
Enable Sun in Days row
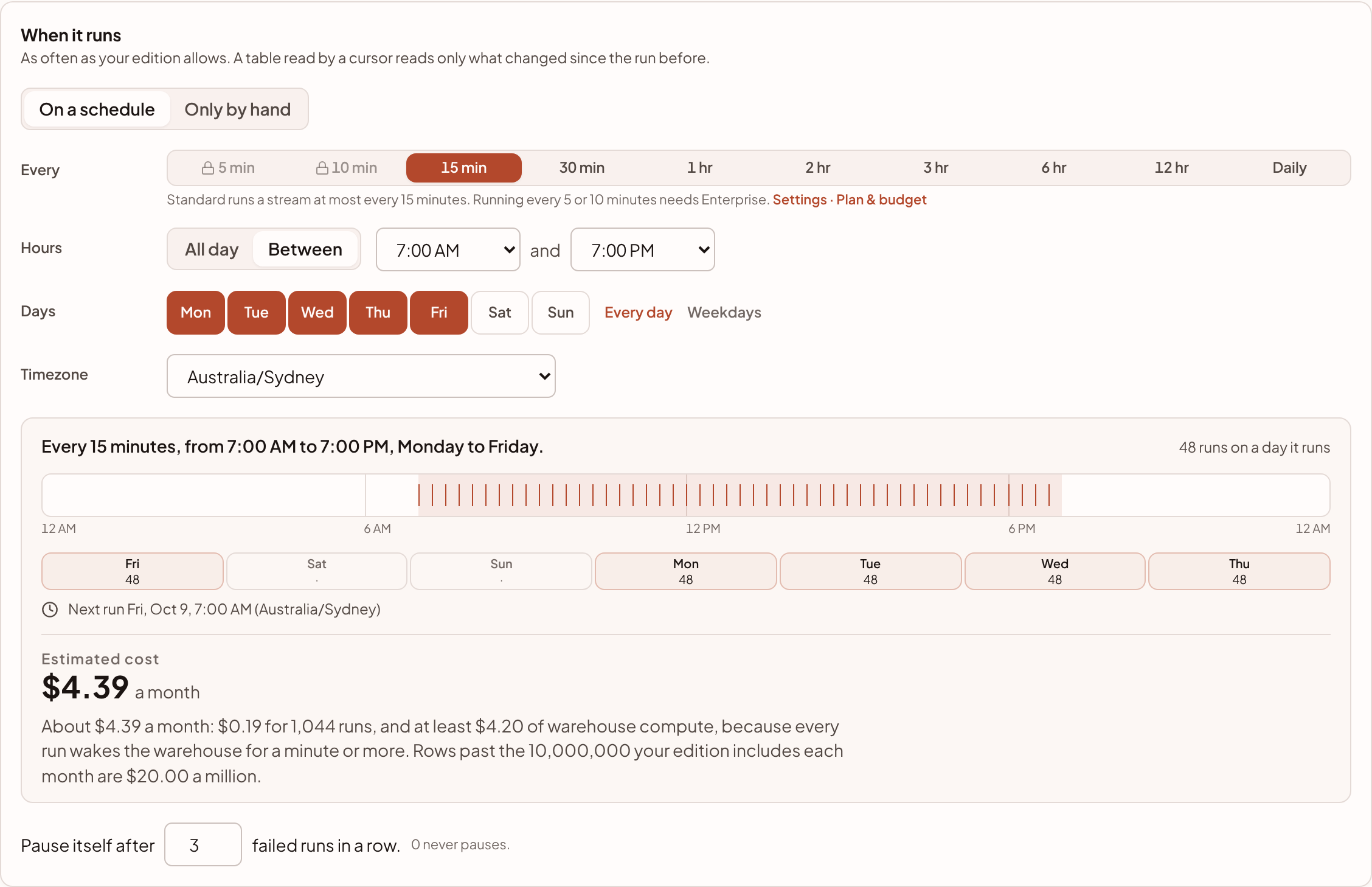[561, 313]
